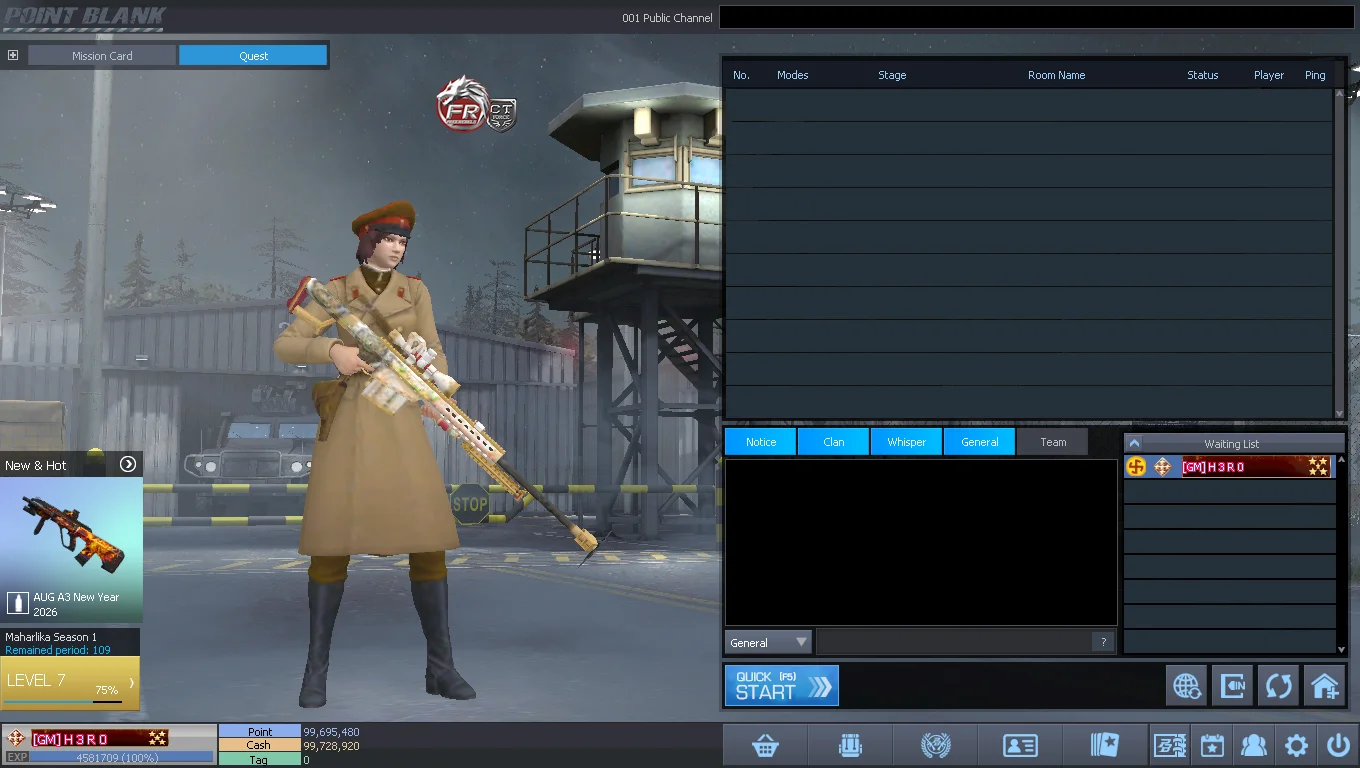Click the enter room IN icon
The width and height of the screenshot is (1360, 768).
point(1233,686)
